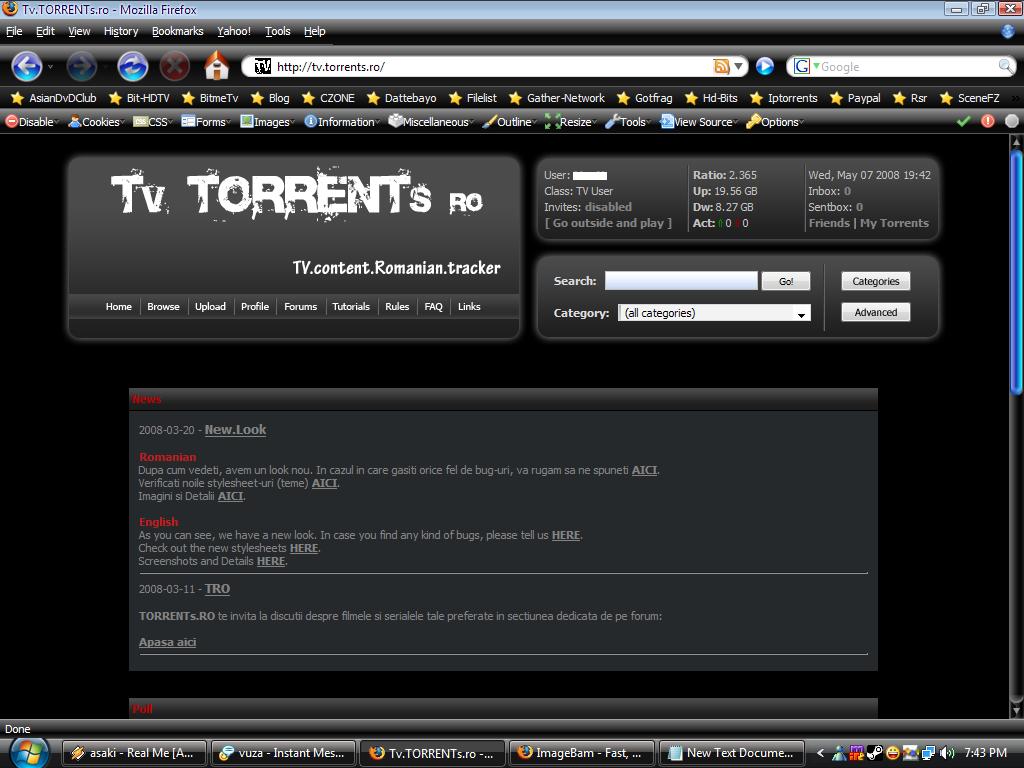Click the grey circle indicator in developer toolbar
Viewport: 1024px width, 768px height.
click(x=1012, y=121)
